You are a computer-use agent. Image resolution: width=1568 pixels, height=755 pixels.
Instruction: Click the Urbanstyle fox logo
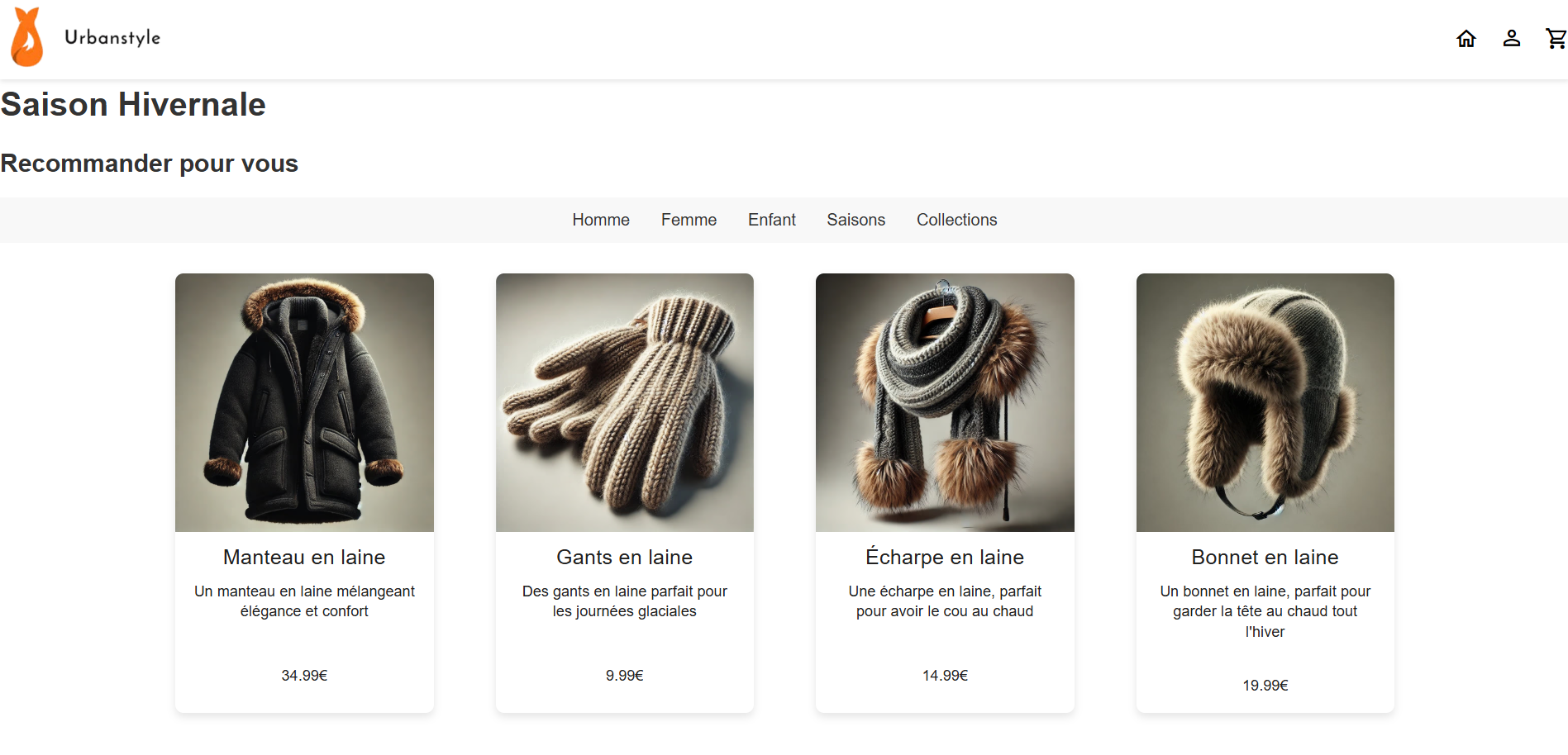[27, 37]
